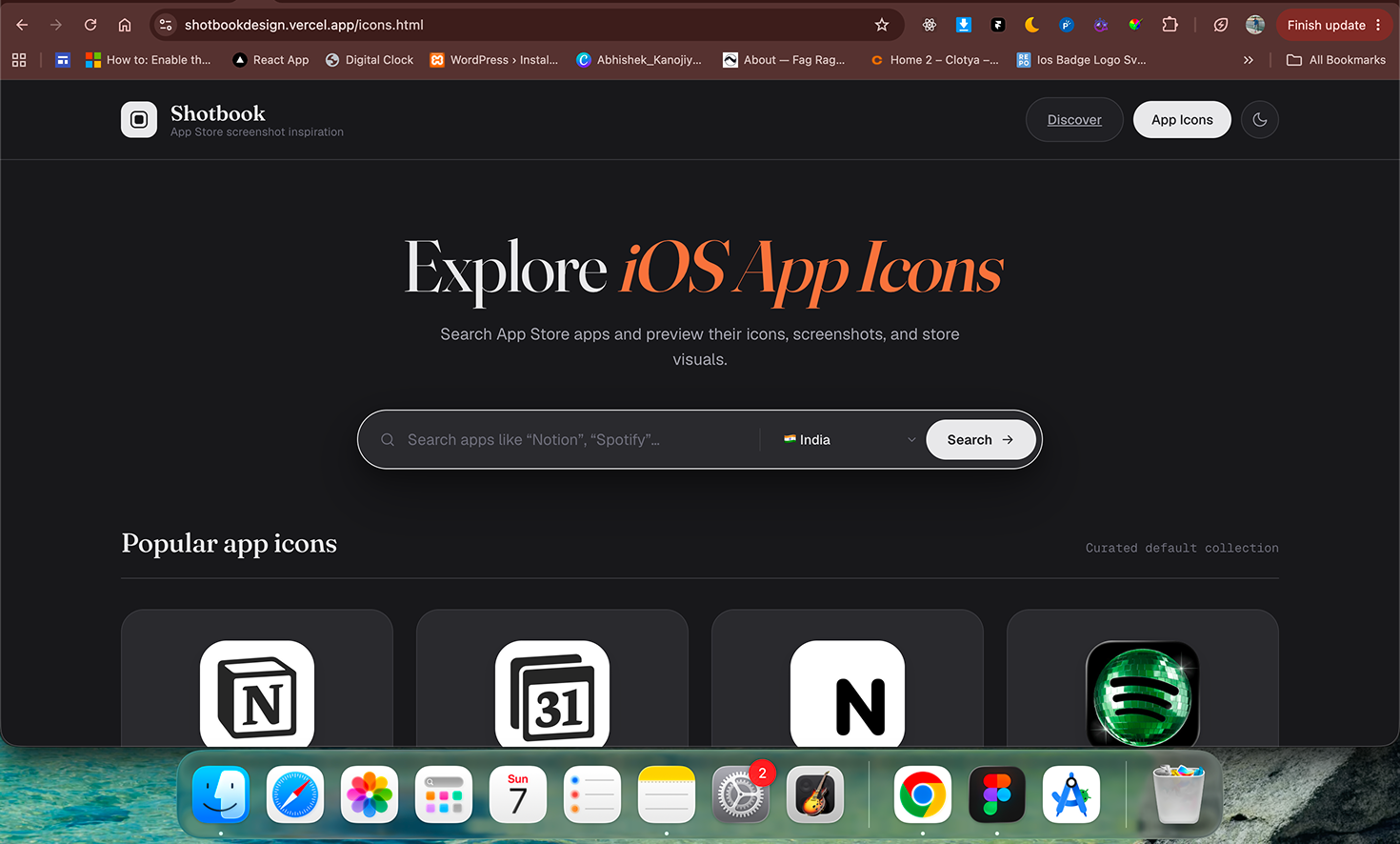Image resolution: width=1400 pixels, height=844 pixels.
Task: Toggle dark mode with the moon button
Action: pos(1260,120)
